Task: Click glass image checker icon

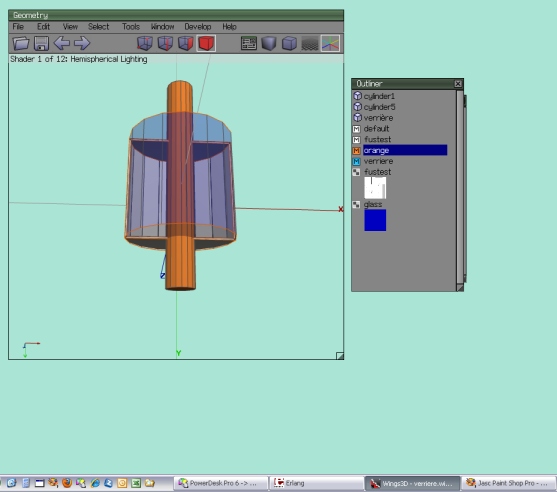Action: (356, 205)
